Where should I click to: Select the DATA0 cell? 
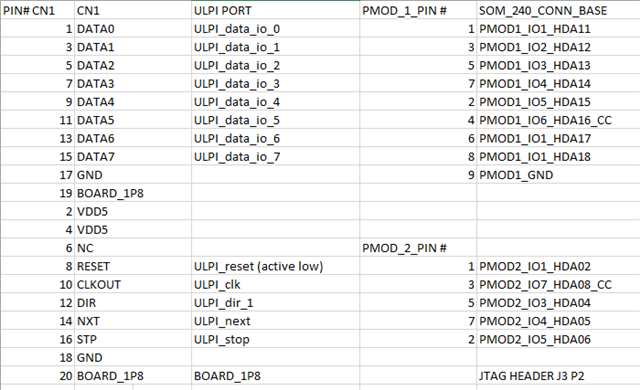(x=133, y=29)
